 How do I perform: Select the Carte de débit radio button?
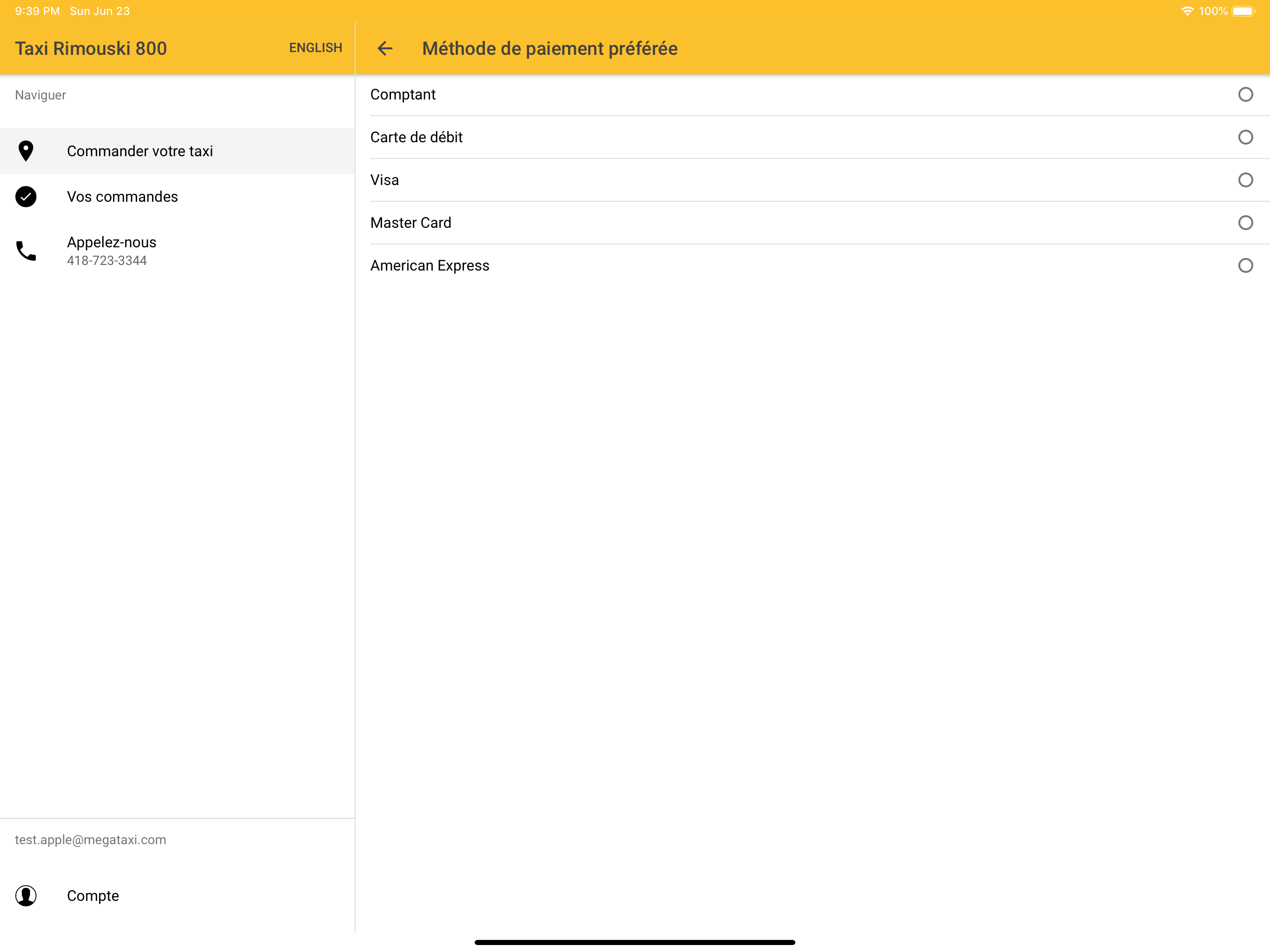[1245, 137]
